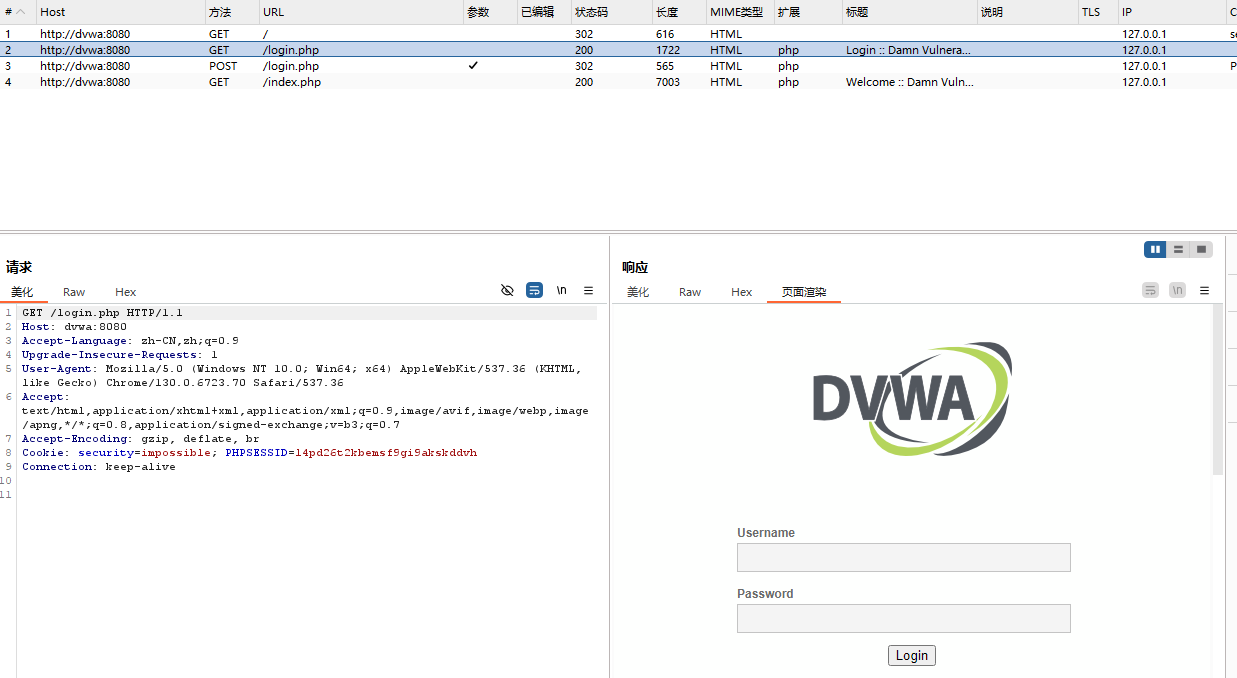Click parameter checkmark in POST row

473,65
